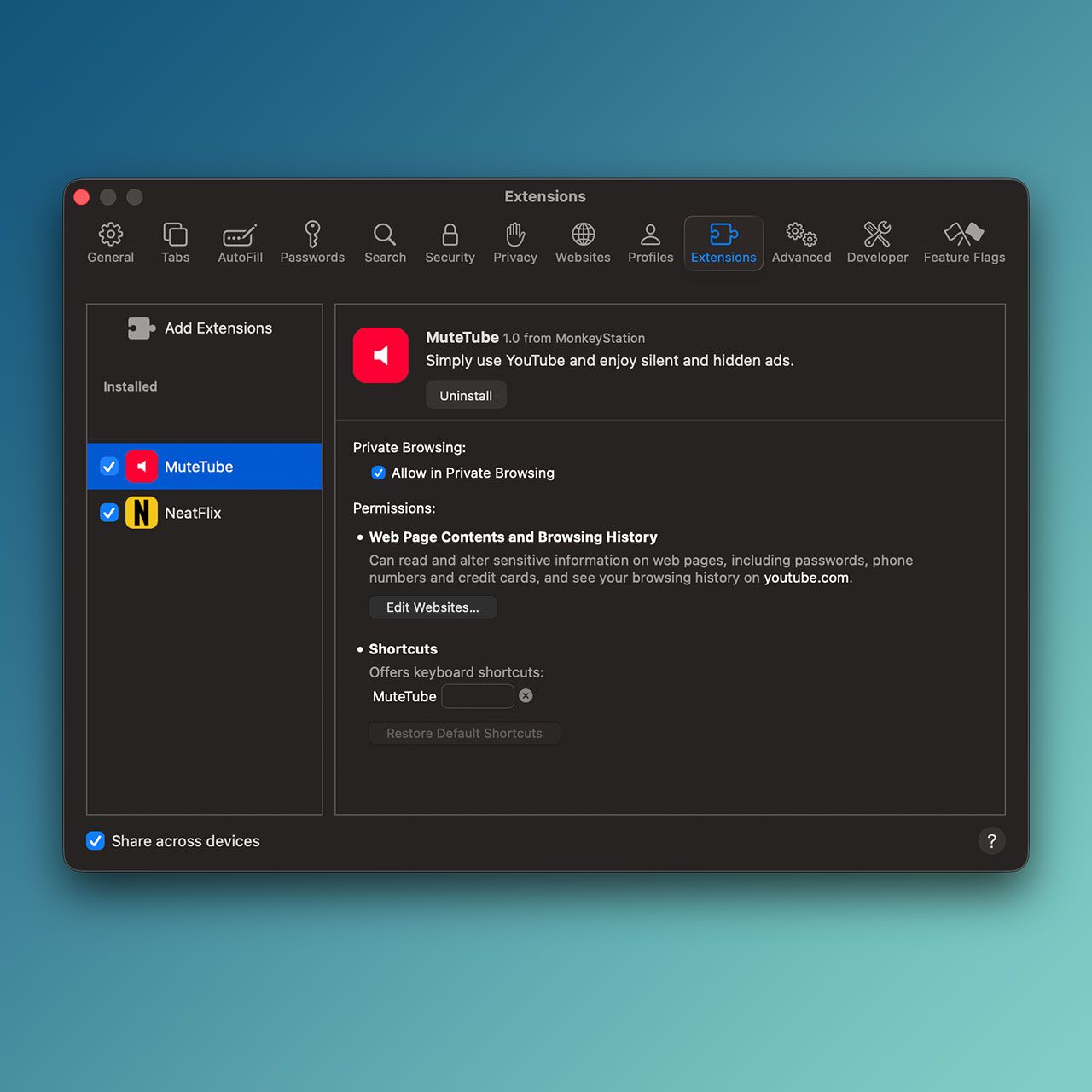Click the MuteTube title in details pane
1092x1092 pixels.
click(x=462, y=337)
